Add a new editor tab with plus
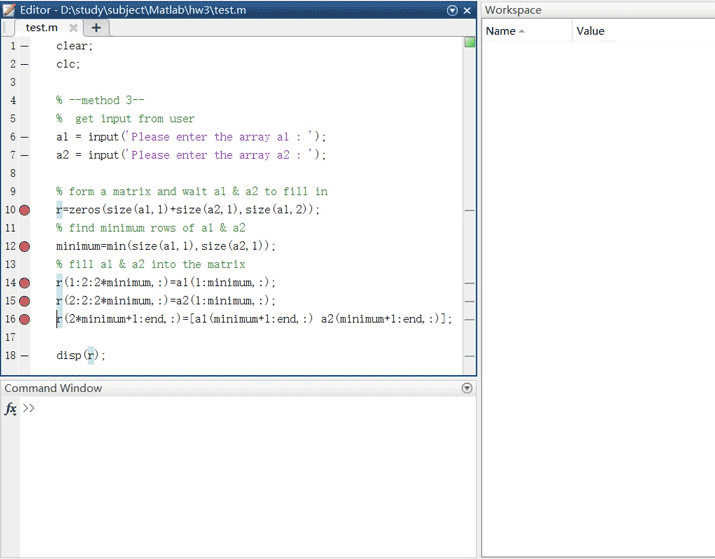The image size is (715, 559). (96, 28)
